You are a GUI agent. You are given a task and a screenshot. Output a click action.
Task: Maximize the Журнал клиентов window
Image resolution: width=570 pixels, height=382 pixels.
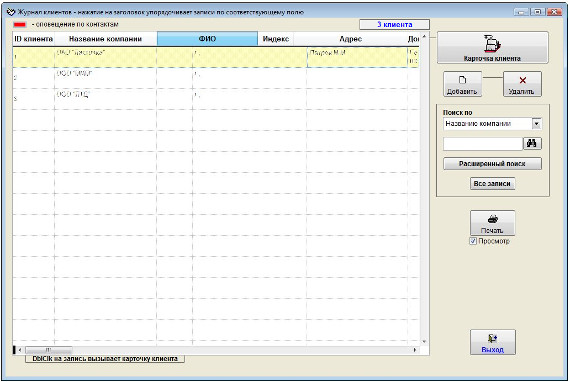tap(538, 12)
